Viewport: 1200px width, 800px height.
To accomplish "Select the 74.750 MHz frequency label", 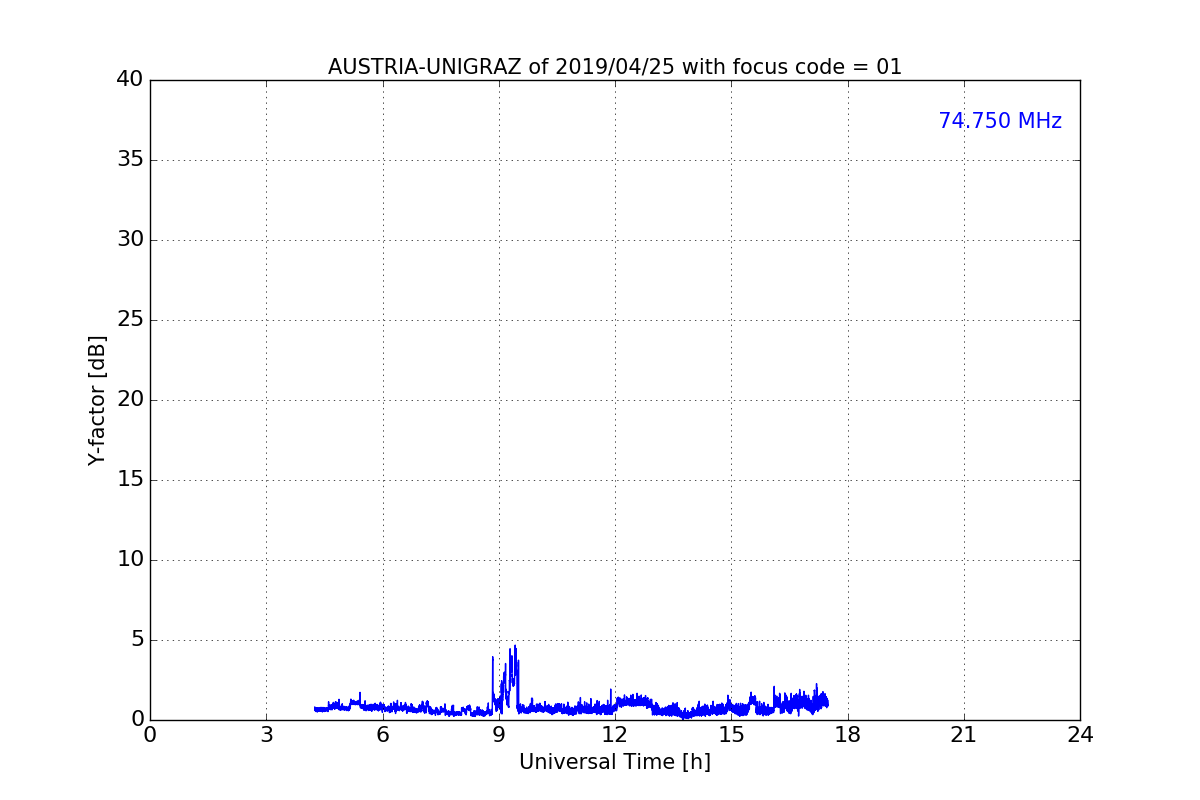I will (x=1000, y=121).
